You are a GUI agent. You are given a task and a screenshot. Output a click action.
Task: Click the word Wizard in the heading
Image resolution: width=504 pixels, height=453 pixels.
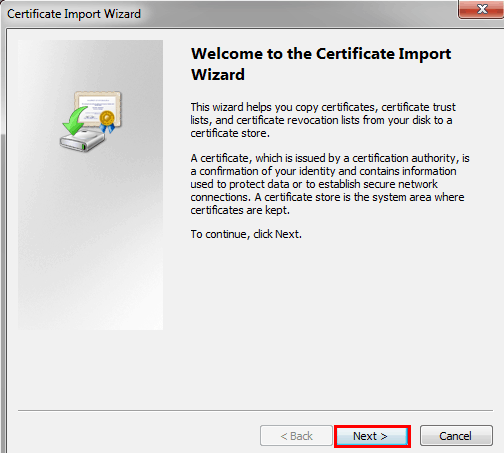point(218,74)
